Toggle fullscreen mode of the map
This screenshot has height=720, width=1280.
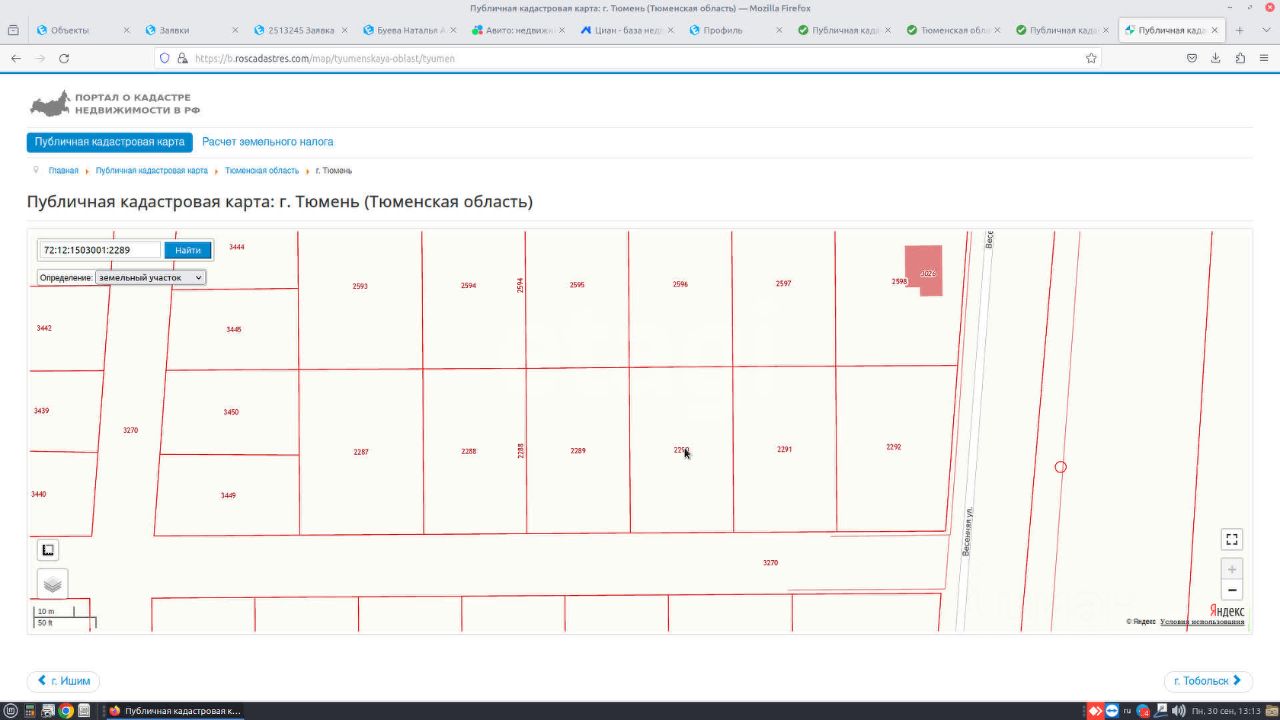[x=1232, y=539]
